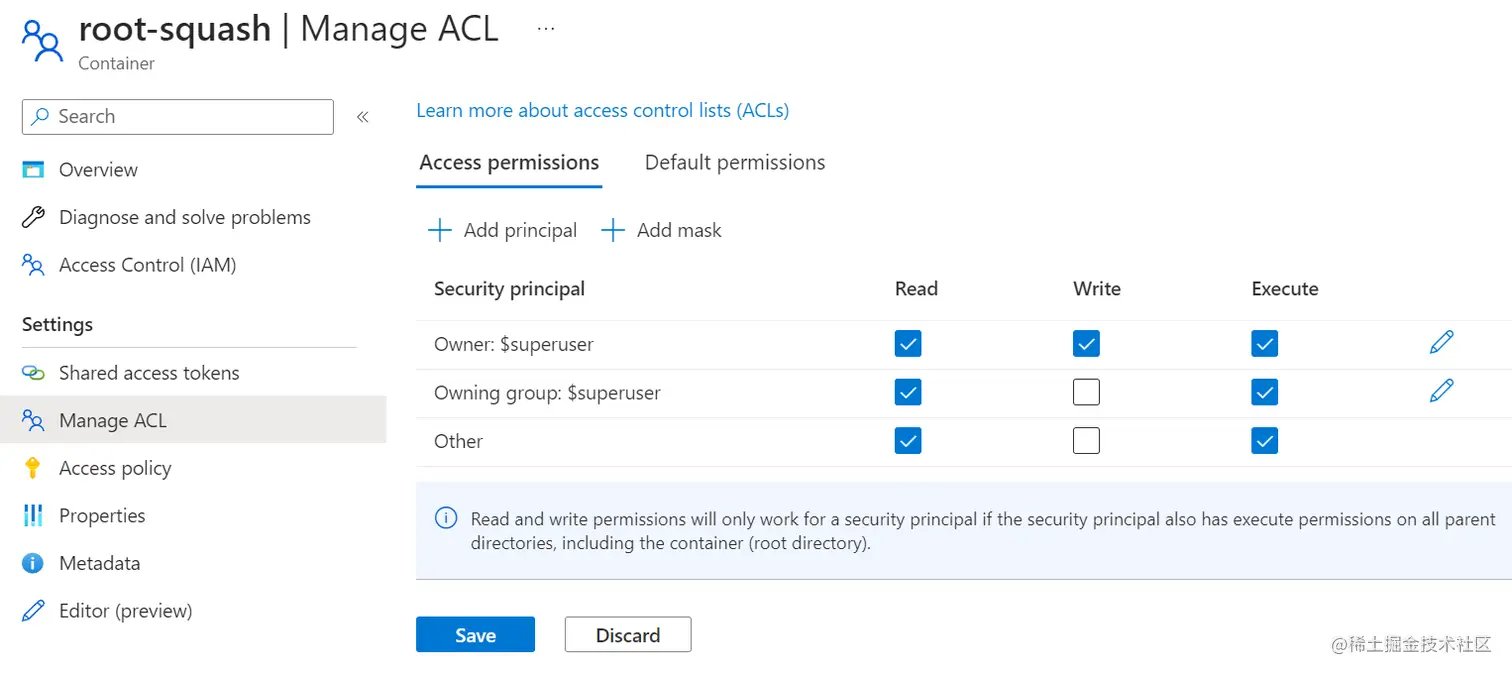Edit the Owning group entry with the pencil icon
Viewport: 1512px width, 675px height.
click(x=1441, y=391)
